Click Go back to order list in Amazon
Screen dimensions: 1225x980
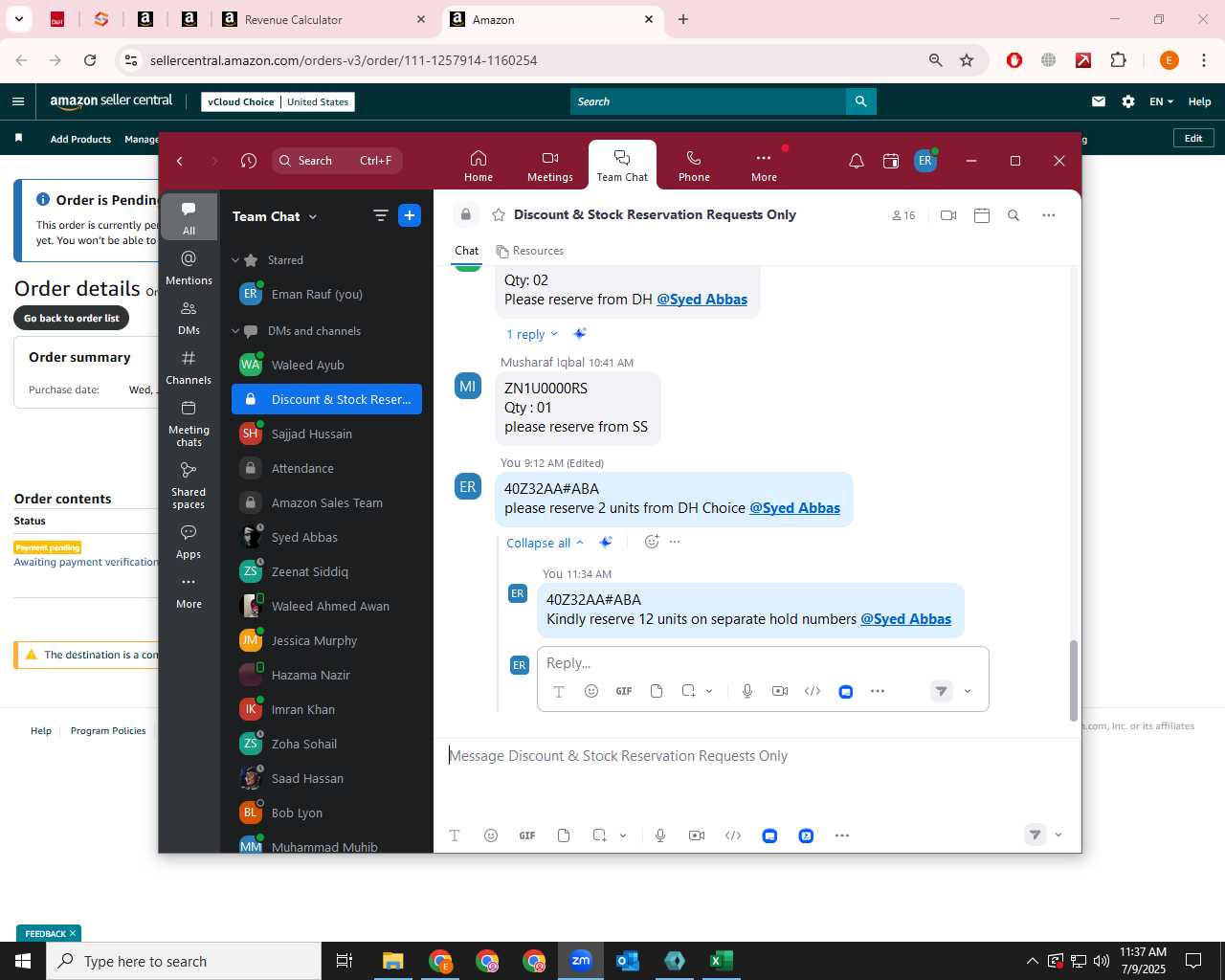coord(72,318)
